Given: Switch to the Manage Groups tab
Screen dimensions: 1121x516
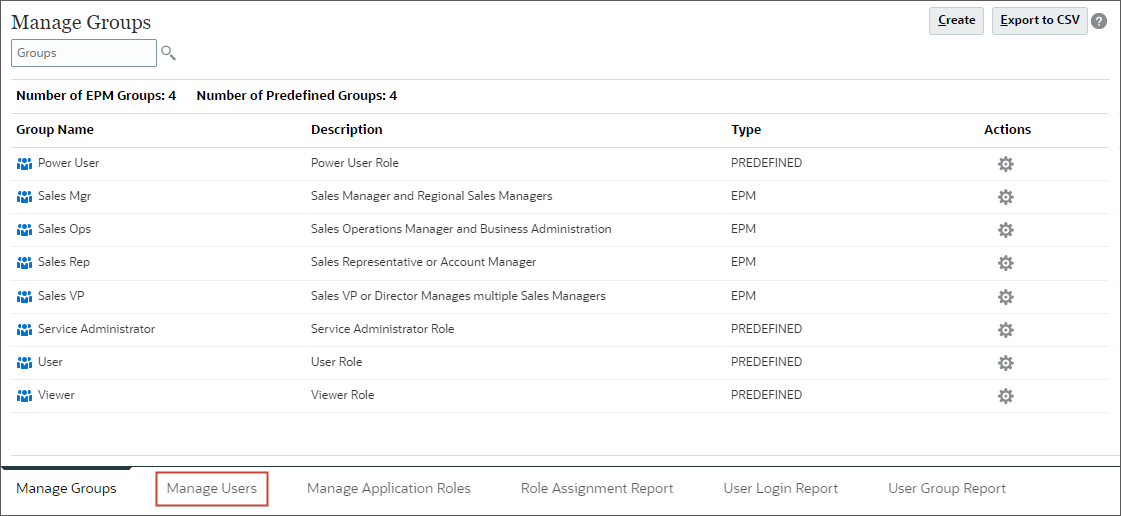Looking at the screenshot, I should [66, 489].
